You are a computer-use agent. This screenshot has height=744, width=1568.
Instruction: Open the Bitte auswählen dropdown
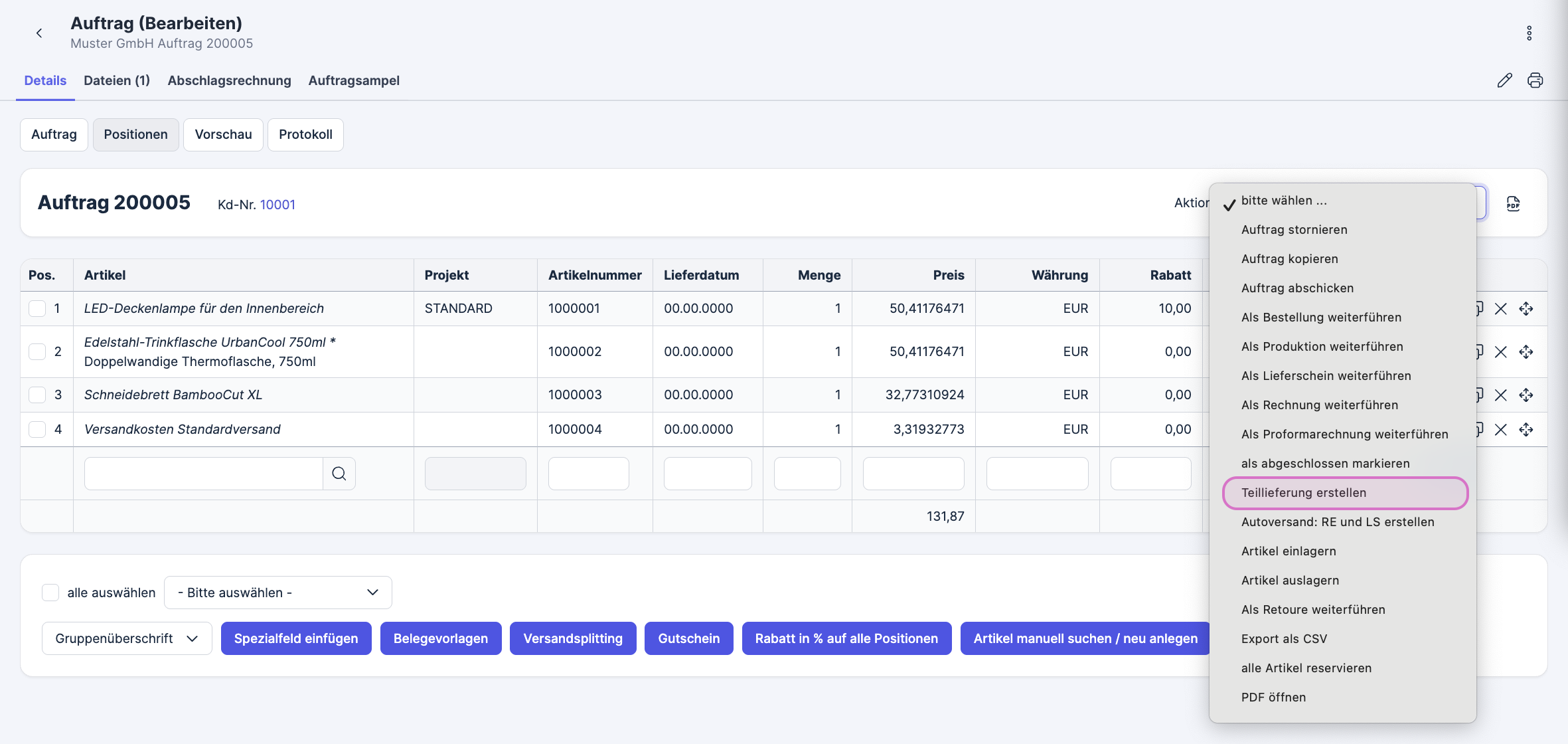pyautogui.click(x=277, y=593)
